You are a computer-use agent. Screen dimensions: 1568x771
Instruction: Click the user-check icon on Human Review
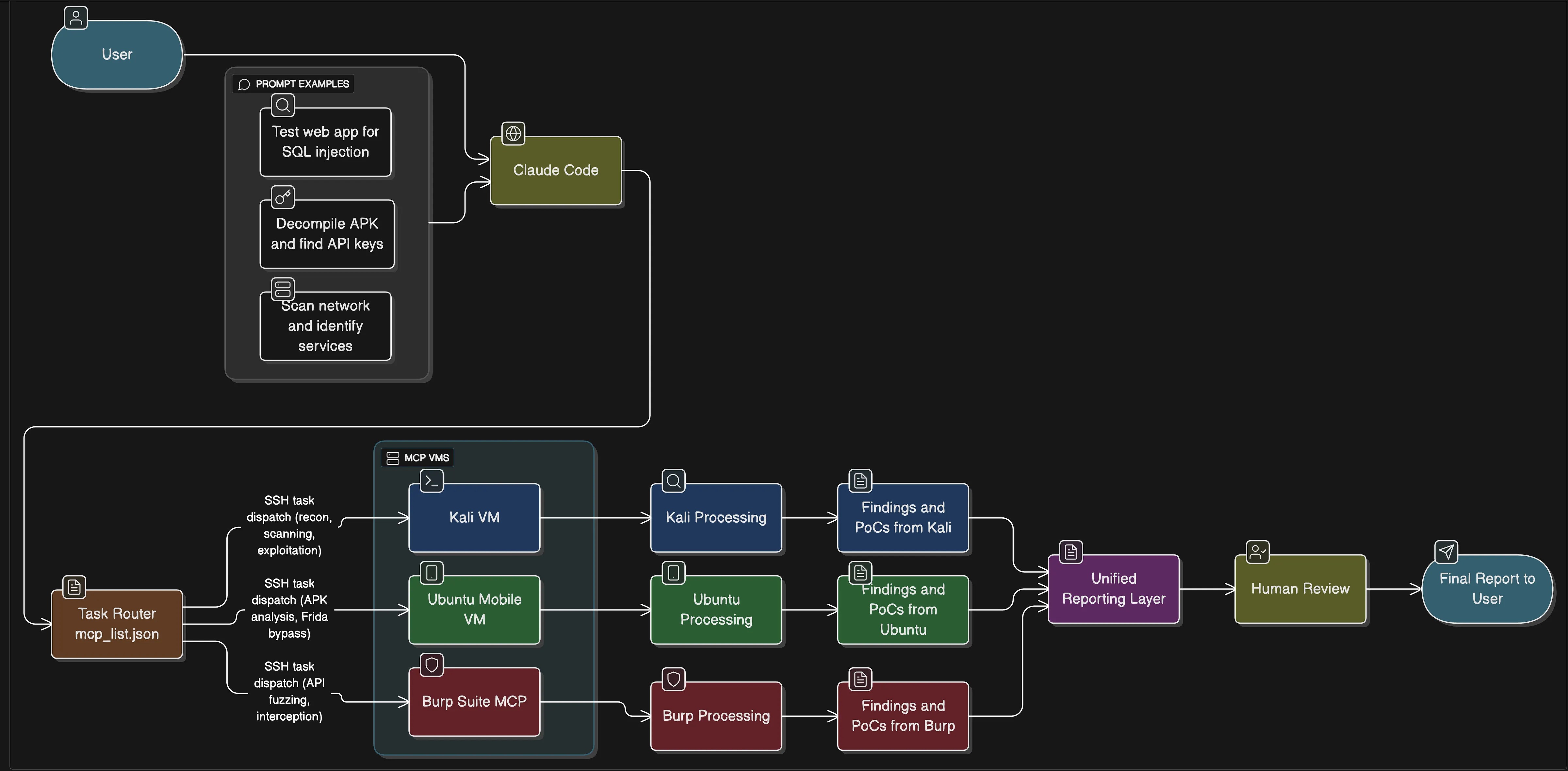[x=1258, y=552]
